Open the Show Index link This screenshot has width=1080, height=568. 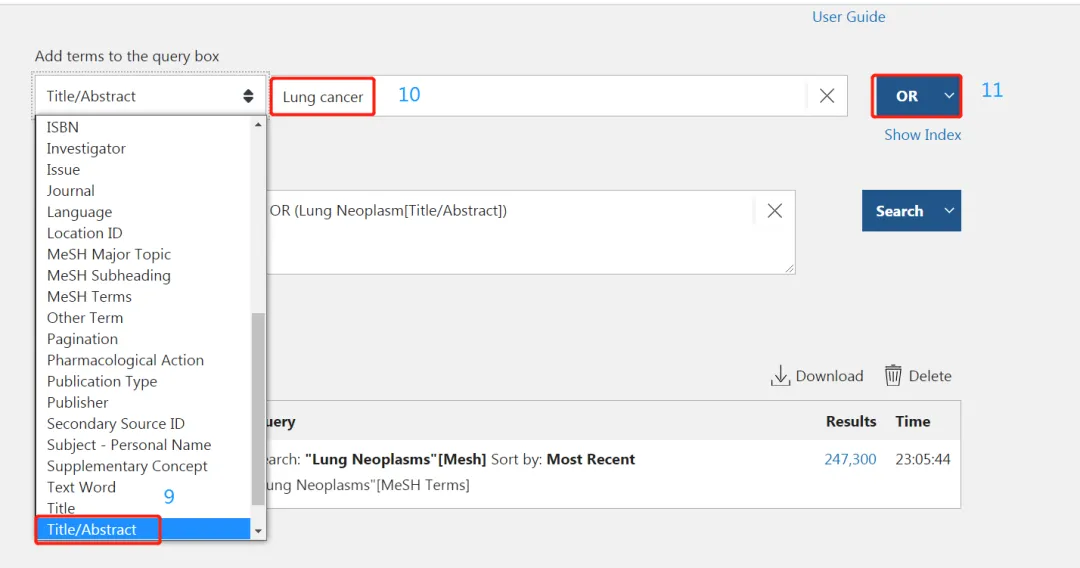pos(922,135)
